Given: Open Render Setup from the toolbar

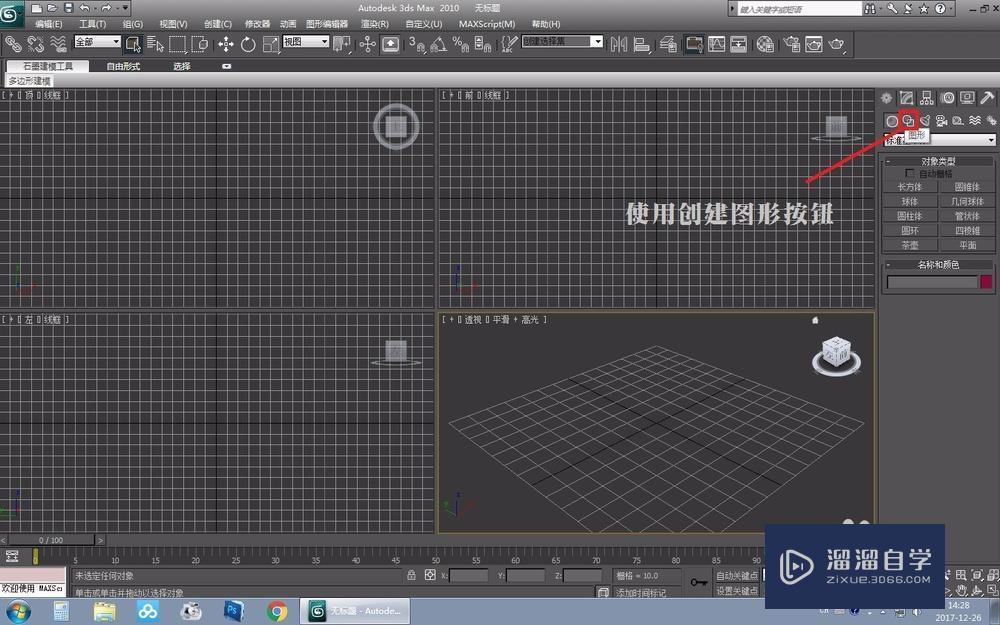Looking at the screenshot, I should tap(792, 44).
